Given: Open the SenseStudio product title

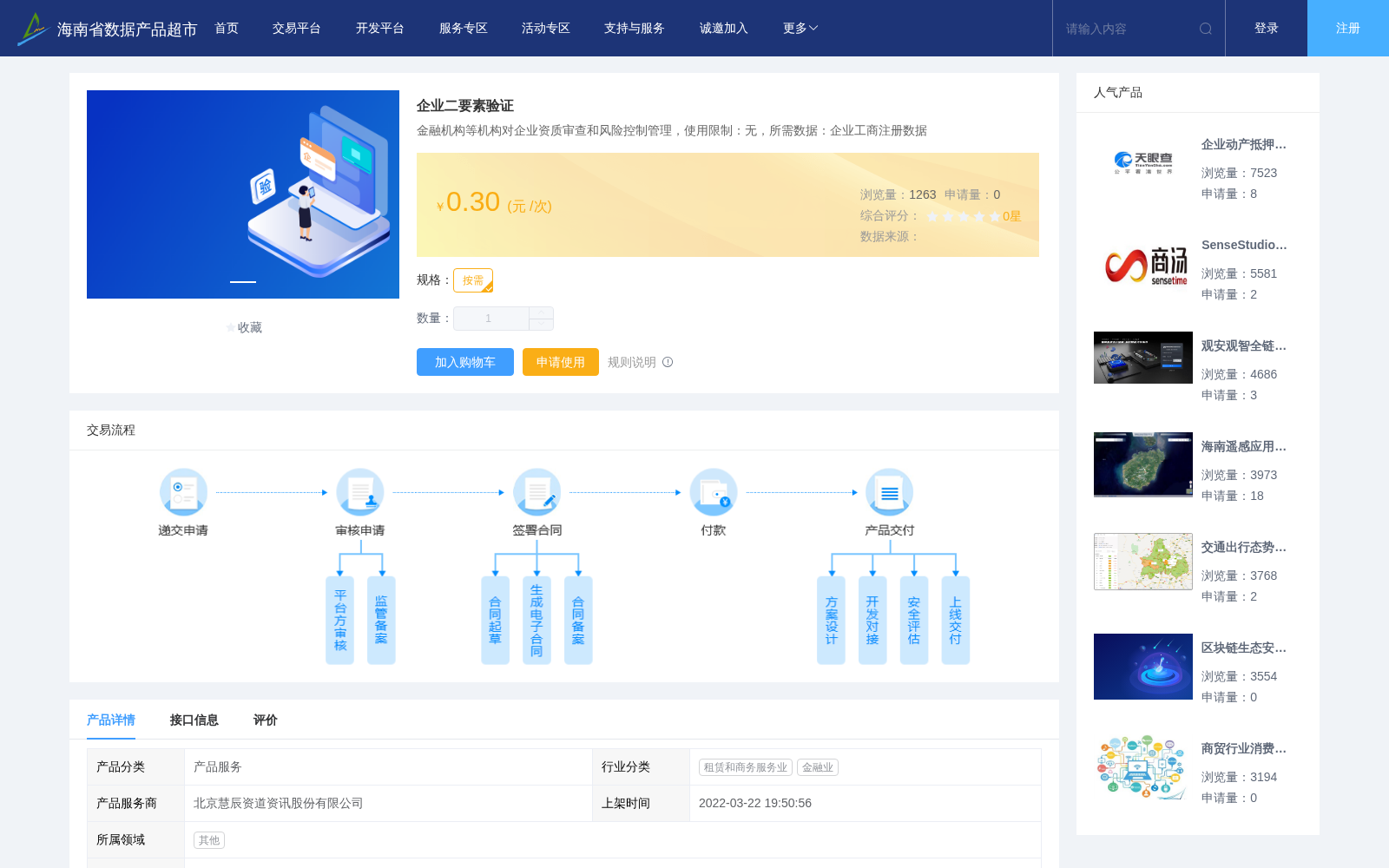Looking at the screenshot, I should pyautogui.click(x=1244, y=245).
